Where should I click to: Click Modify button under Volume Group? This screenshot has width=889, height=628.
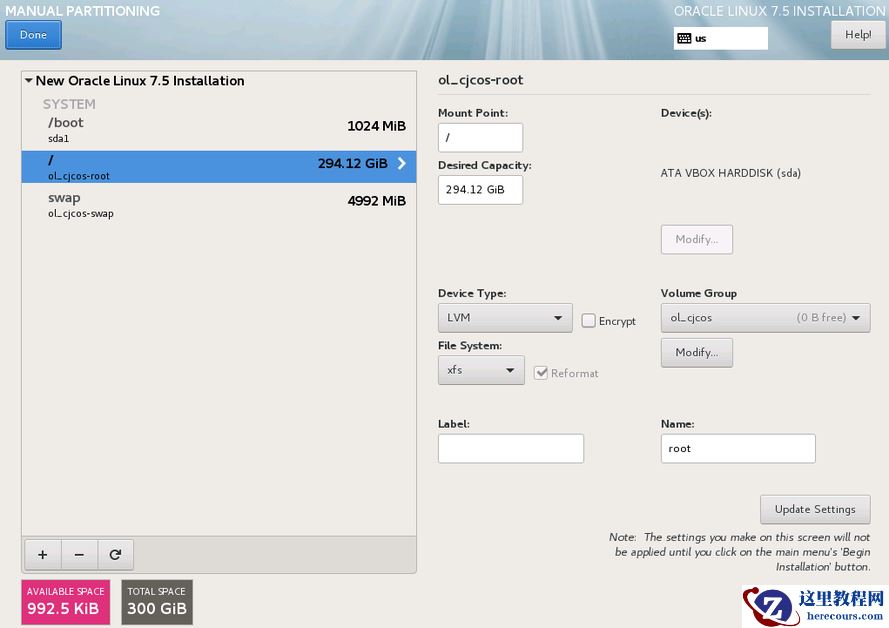(696, 353)
